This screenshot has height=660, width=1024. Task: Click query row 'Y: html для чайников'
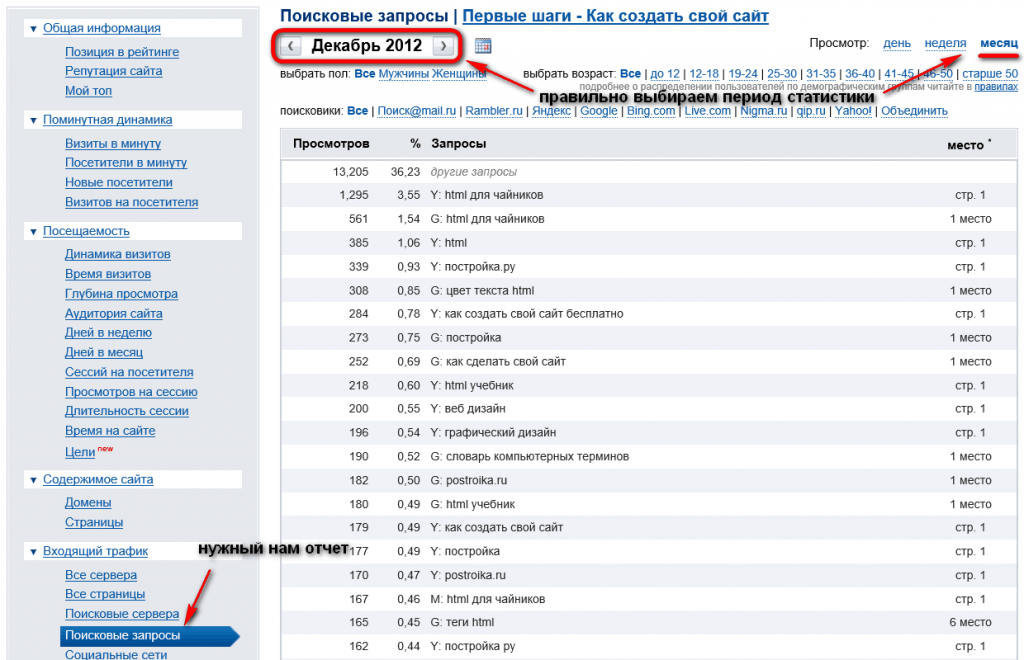[648, 195]
